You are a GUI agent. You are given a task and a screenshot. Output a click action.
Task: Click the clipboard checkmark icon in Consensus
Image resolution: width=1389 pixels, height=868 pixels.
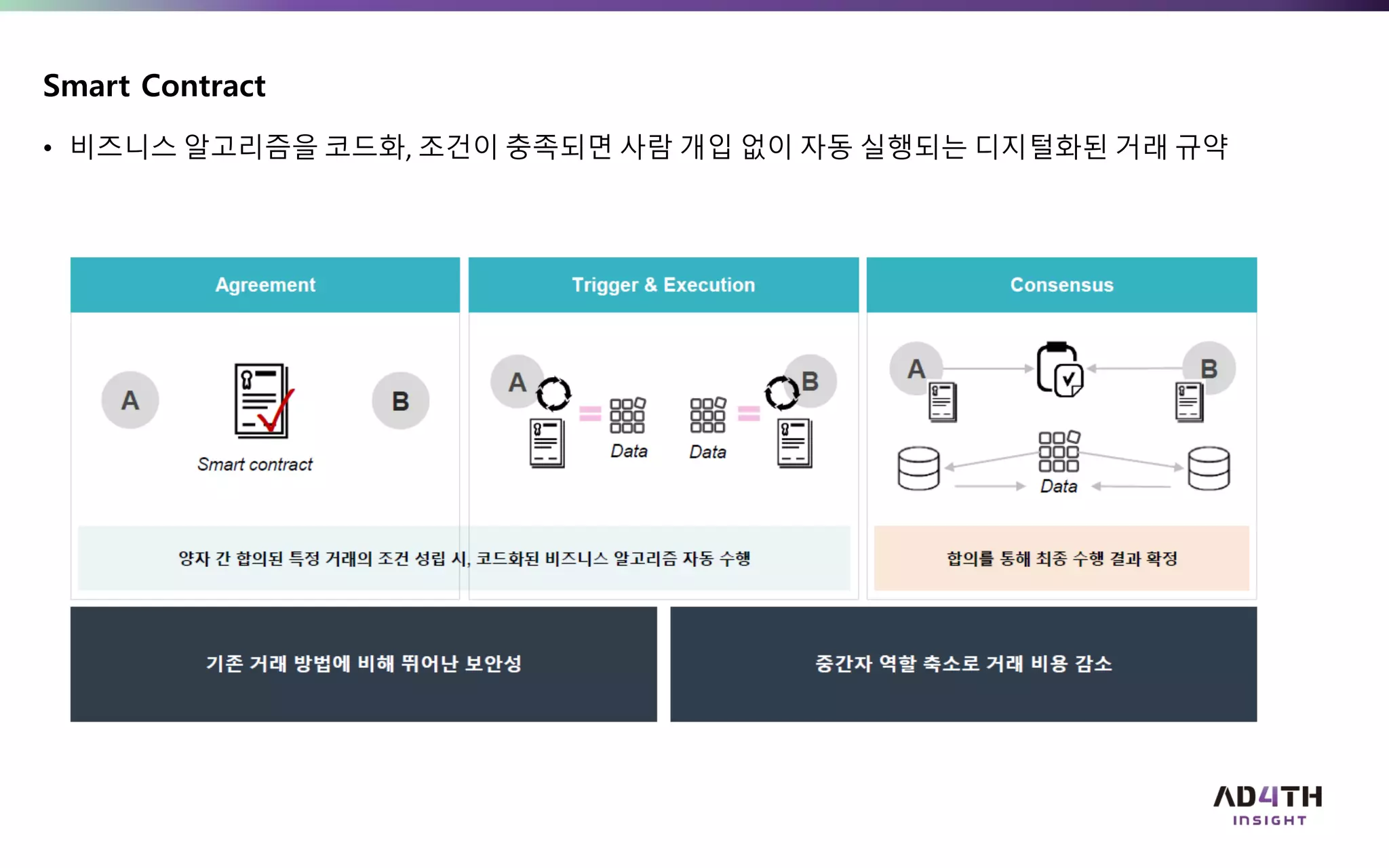pos(1059,370)
